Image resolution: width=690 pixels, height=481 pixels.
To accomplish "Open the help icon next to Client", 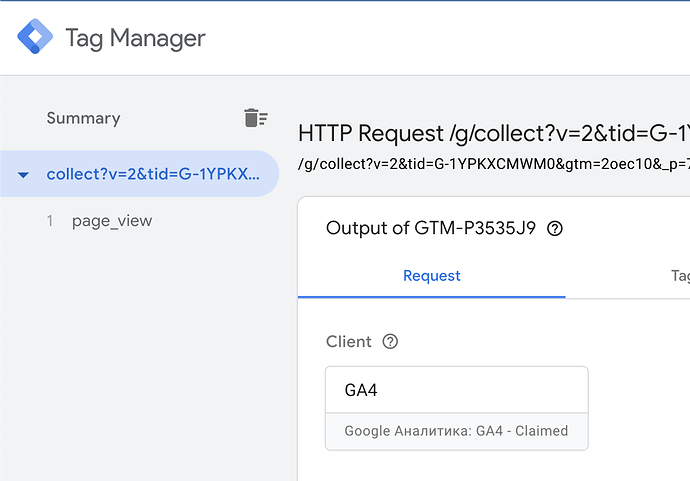I will tap(390, 341).
